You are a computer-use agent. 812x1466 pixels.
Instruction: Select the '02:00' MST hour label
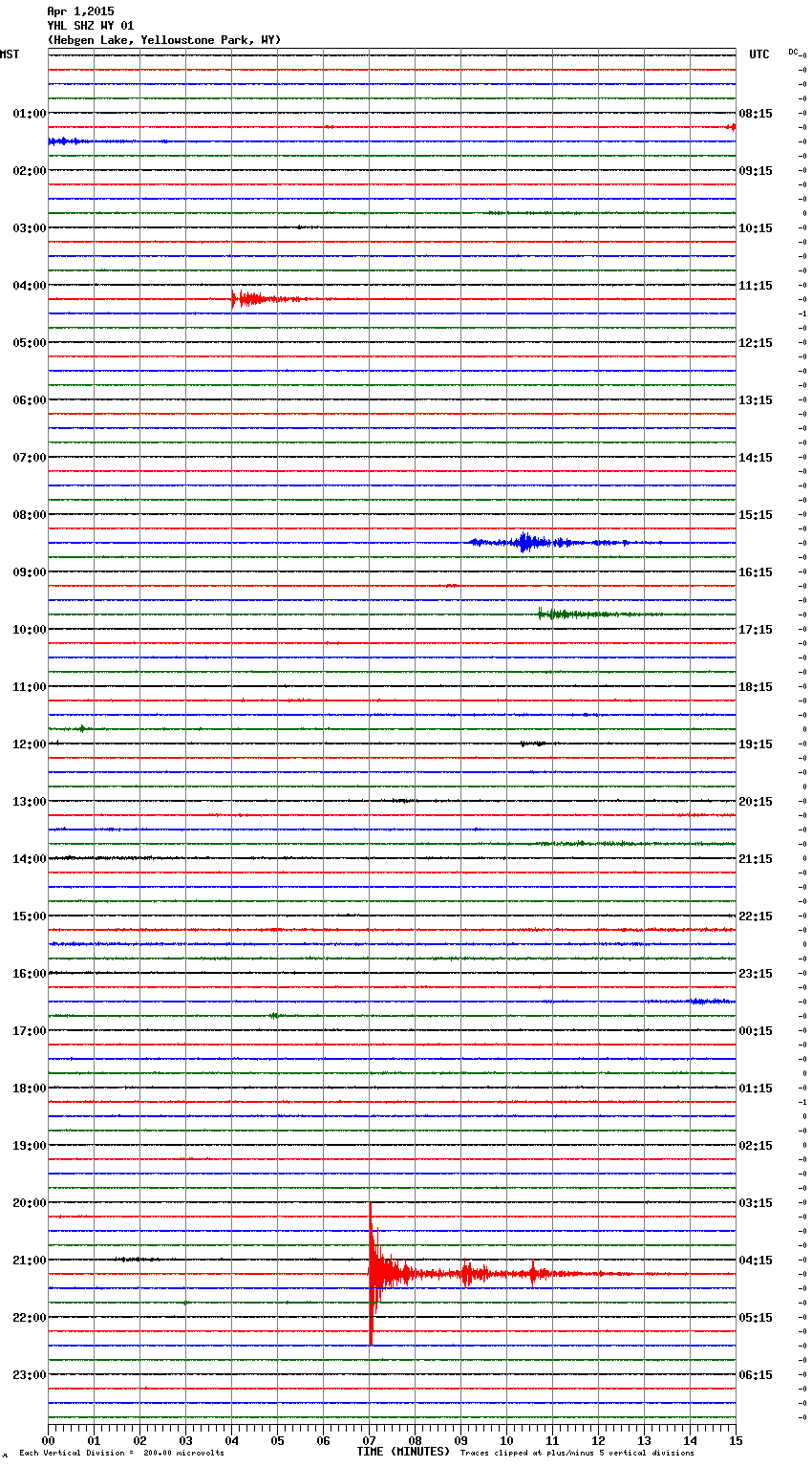click(30, 171)
